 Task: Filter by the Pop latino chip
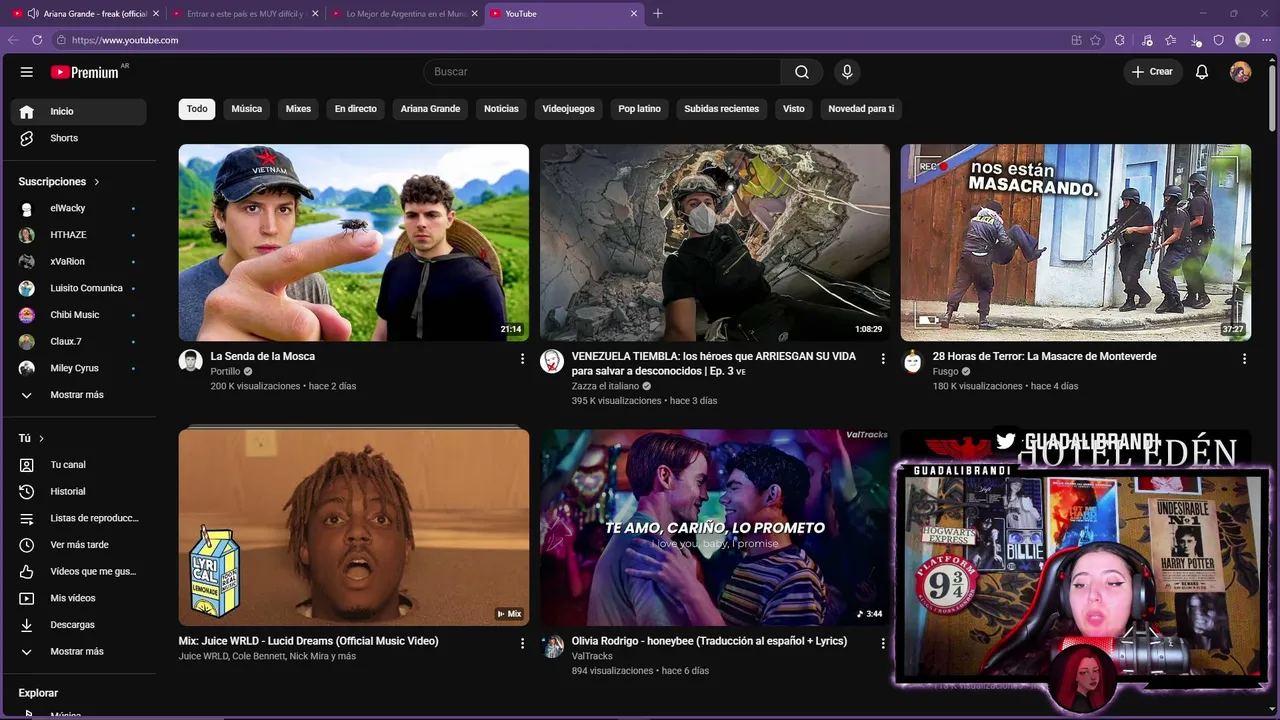pos(639,109)
